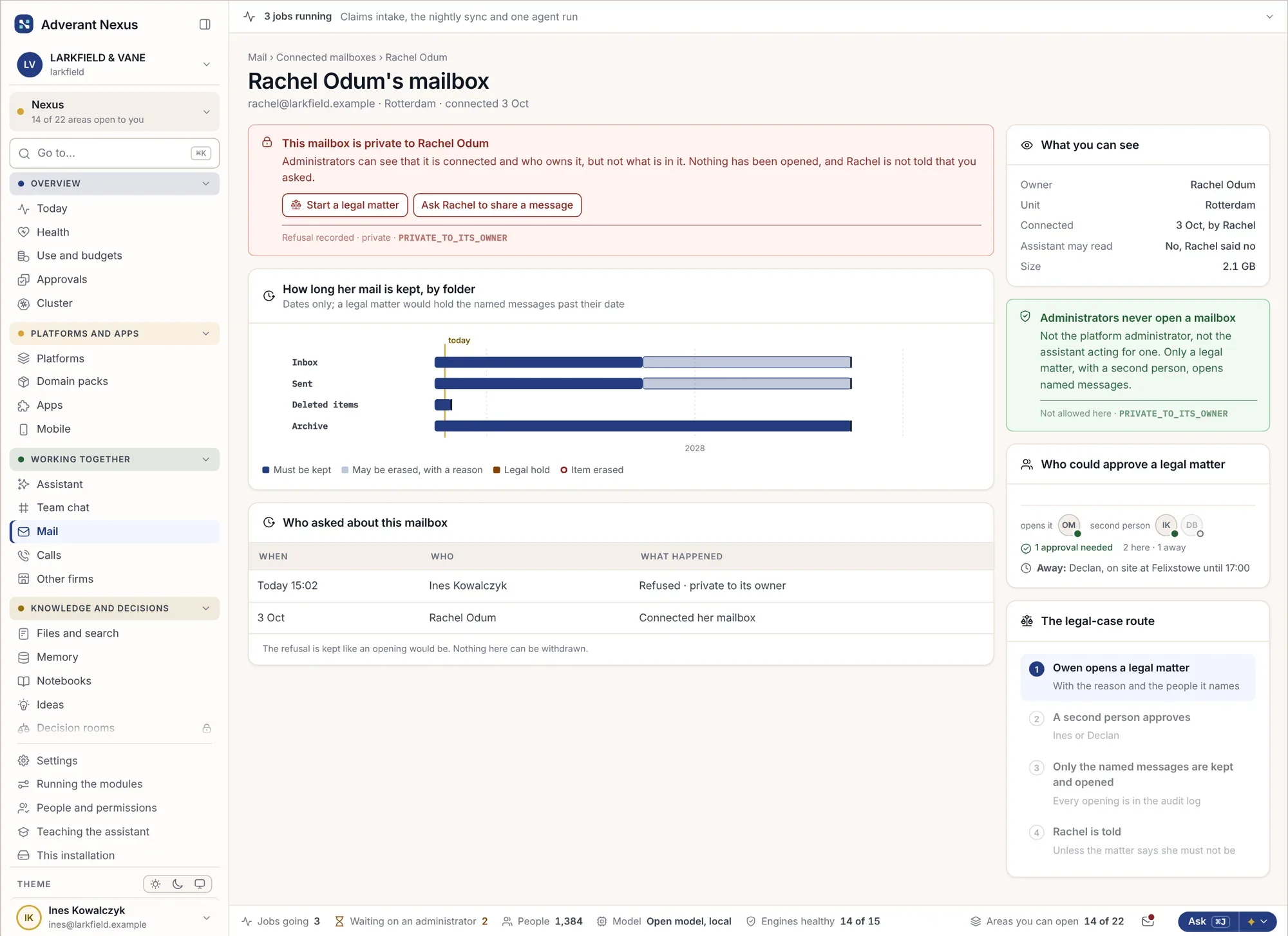Open Use and budgets page

pyautogui.click(x=115, y=256)
